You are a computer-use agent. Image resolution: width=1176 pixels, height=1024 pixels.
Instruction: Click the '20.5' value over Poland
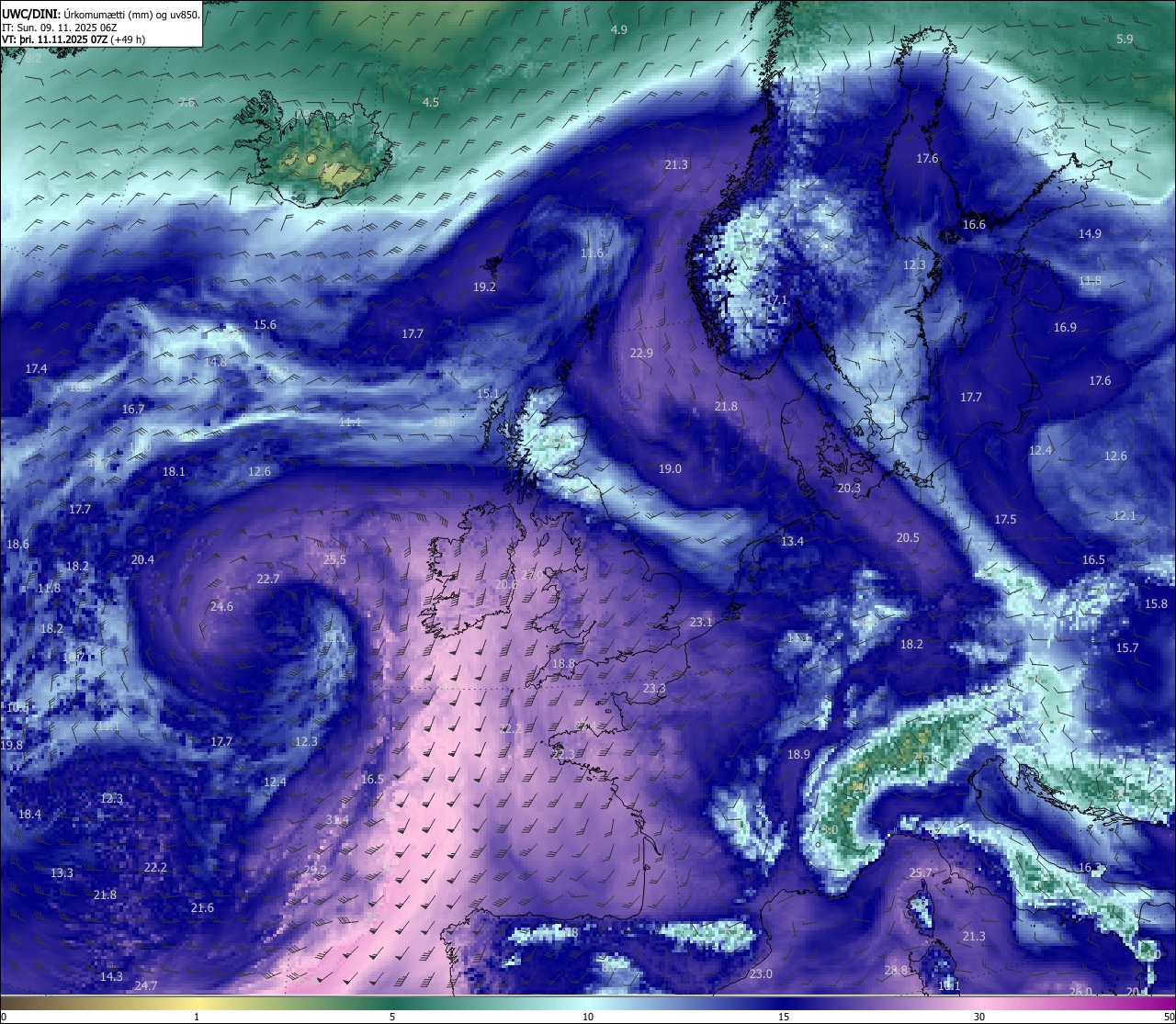coord(908,537)
